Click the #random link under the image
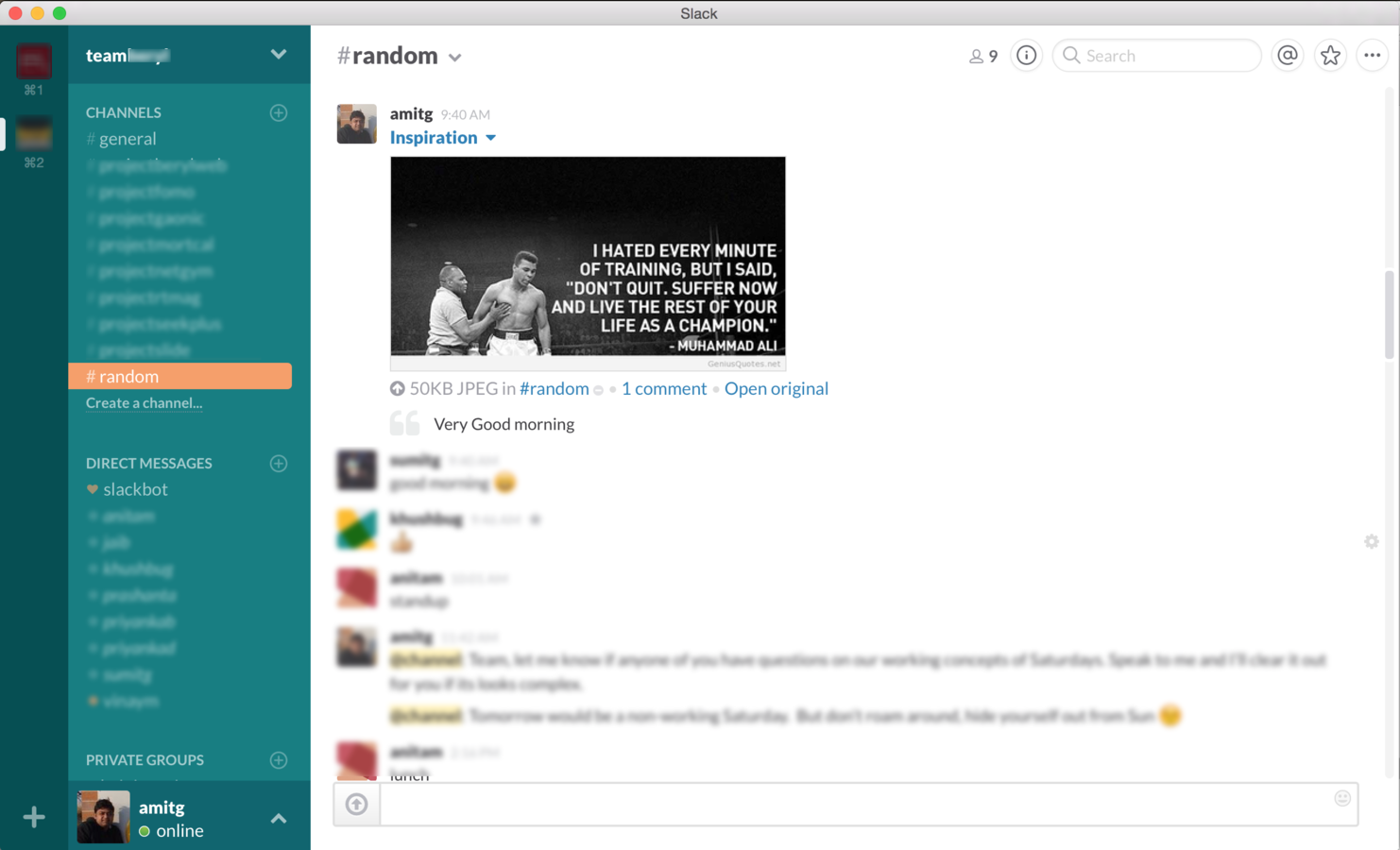 tap(555, 389)
